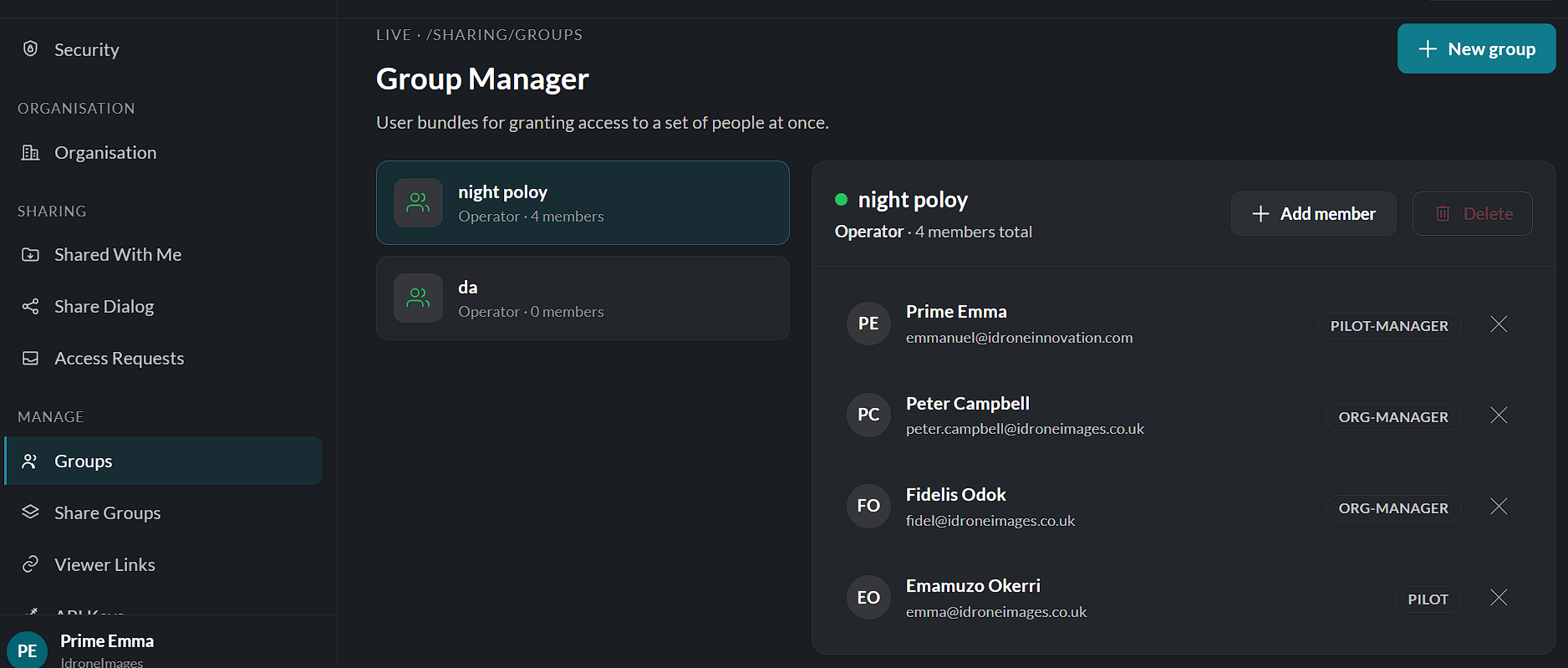Create a new group with New group button
Viewport: 1568px width, 668px height.
pyautogui.click(x=1476, y=48)
